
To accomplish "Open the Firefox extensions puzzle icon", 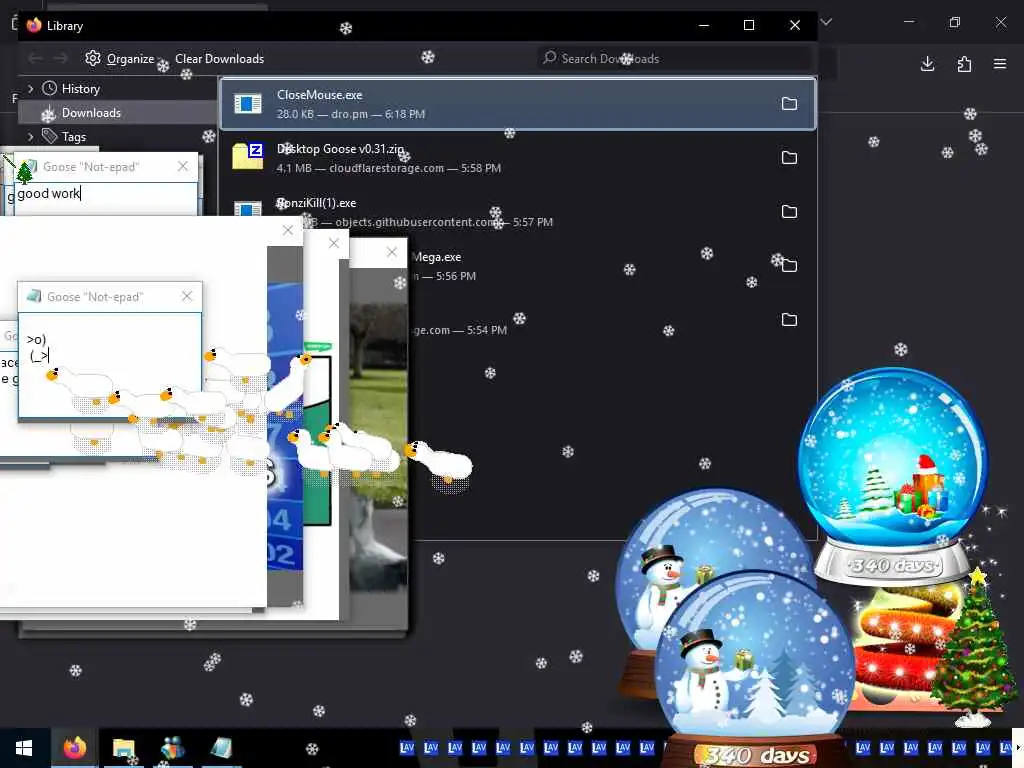I will [x=964, y=63].
